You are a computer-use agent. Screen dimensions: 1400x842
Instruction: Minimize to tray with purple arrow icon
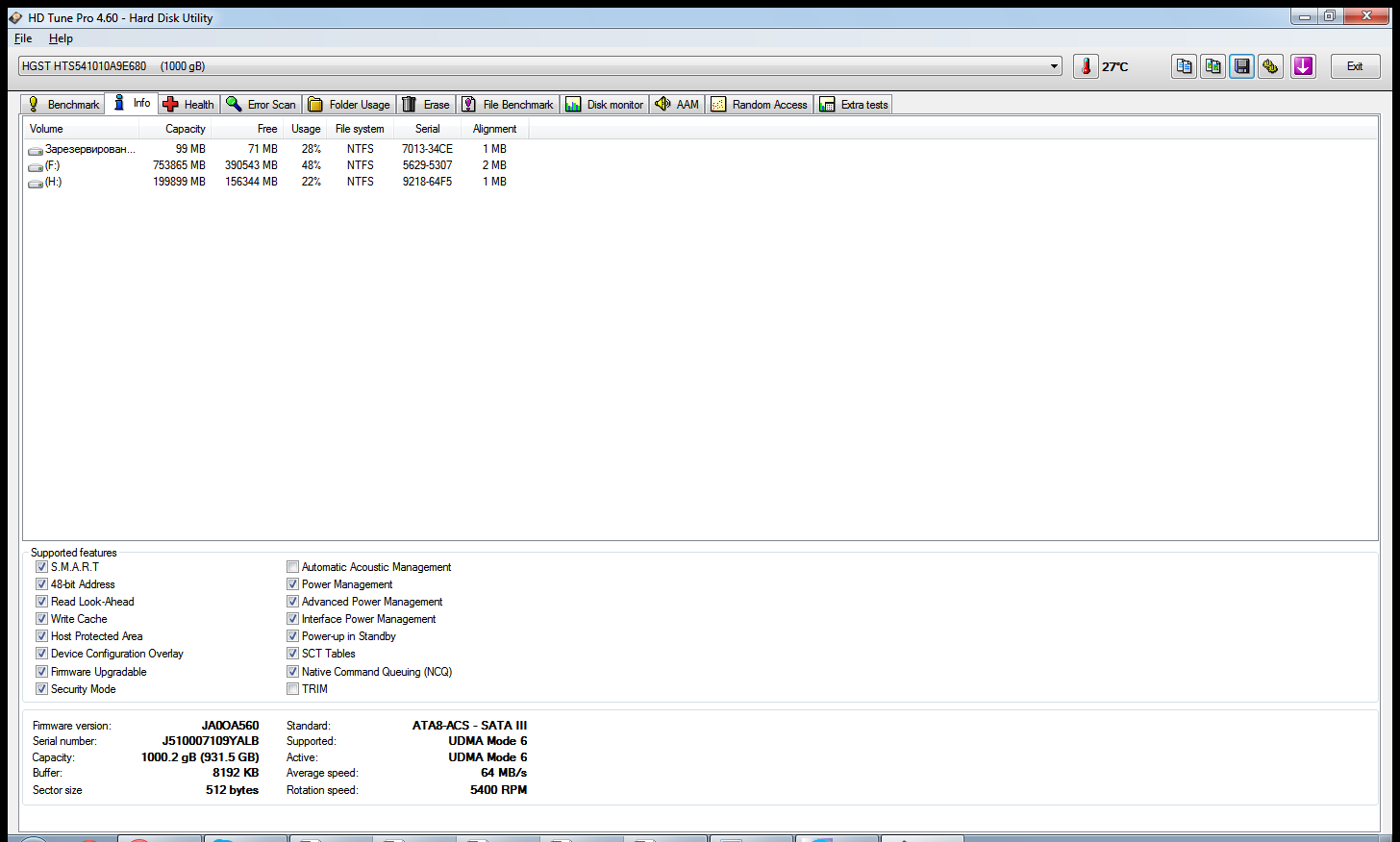[x=1303, y=66]
